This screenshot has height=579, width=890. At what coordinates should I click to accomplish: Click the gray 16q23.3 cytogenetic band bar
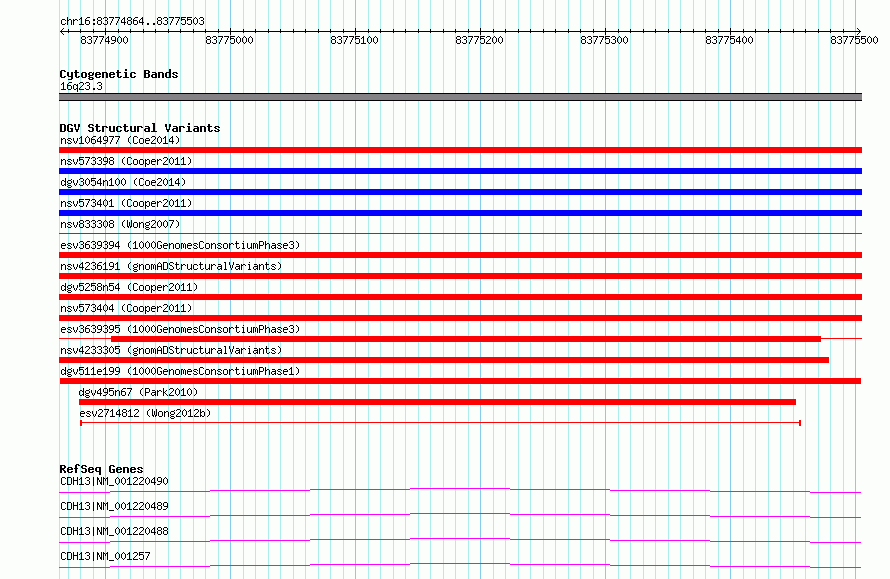coord(460,97)
